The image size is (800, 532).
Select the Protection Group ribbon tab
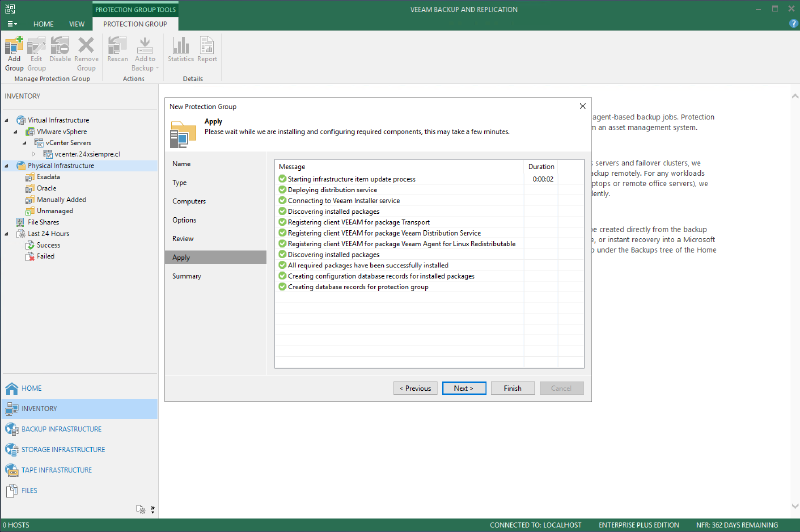[135, 24]
